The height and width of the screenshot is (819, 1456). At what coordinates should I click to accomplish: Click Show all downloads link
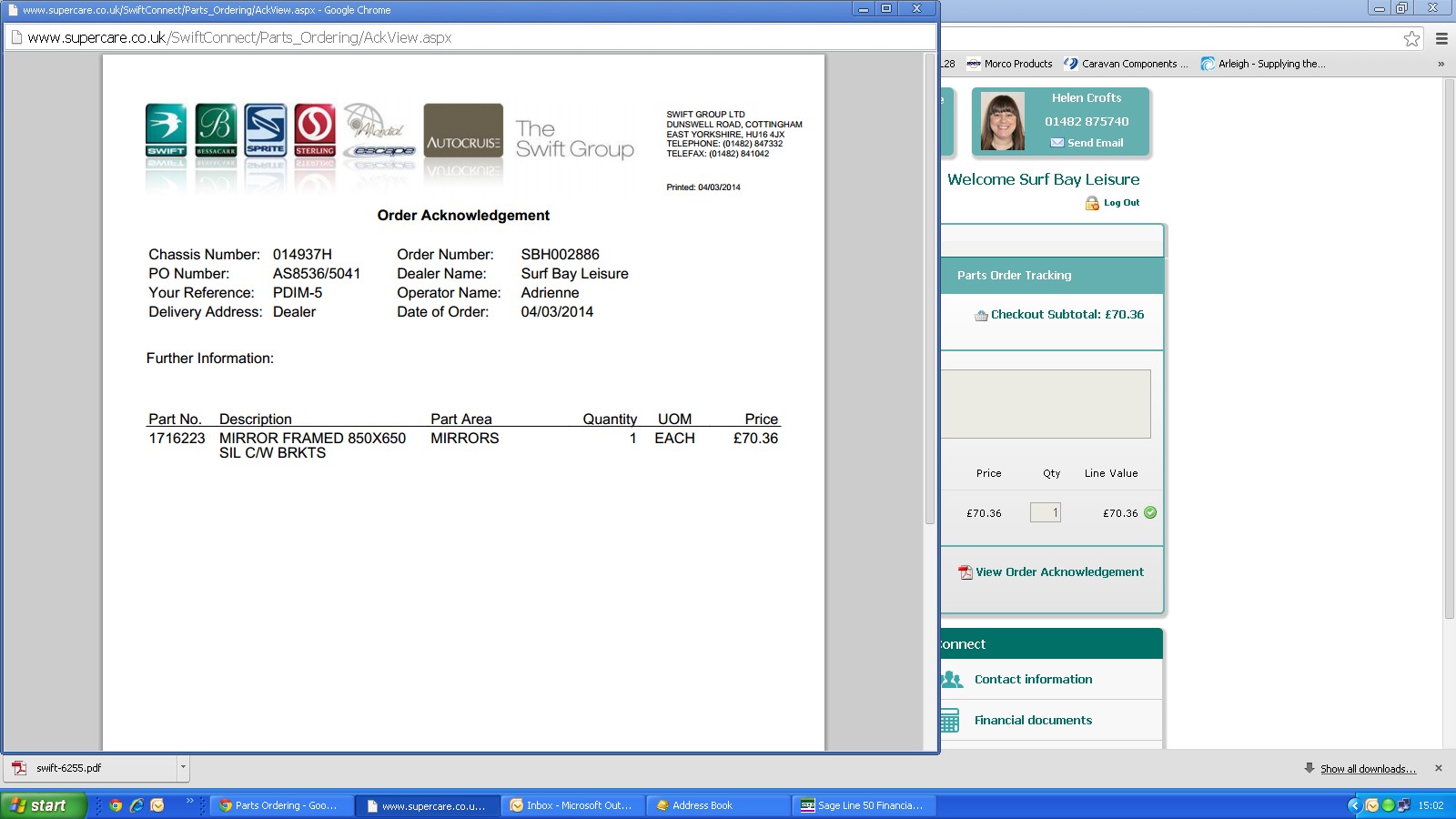point(1368,769)
